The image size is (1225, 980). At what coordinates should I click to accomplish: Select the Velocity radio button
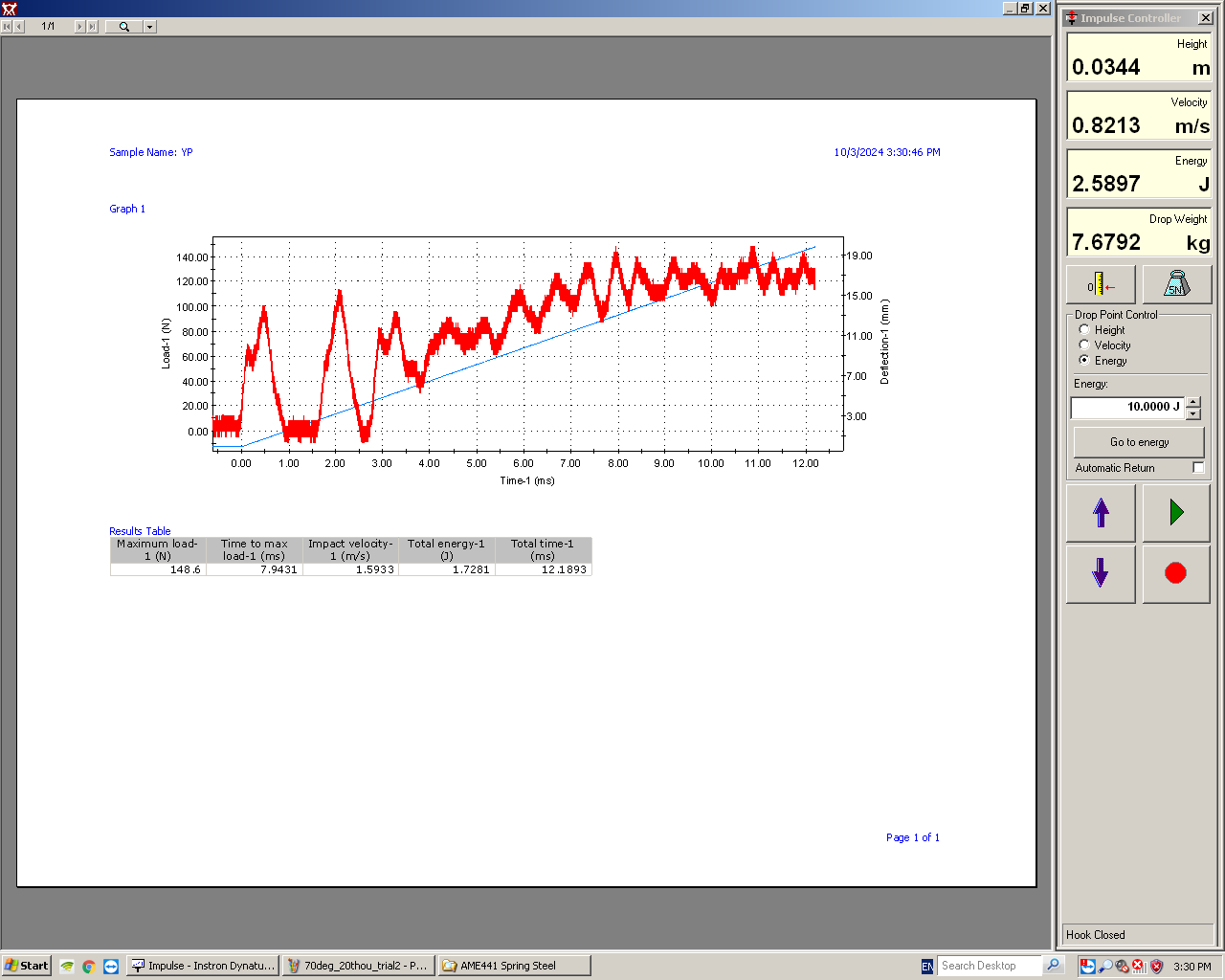(x=1084, y=345)
